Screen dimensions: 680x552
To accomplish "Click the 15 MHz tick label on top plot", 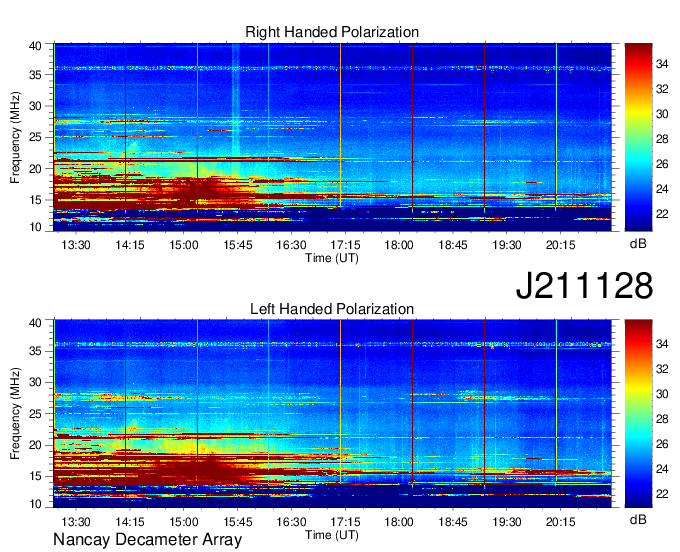I will pyautogui.click(x=35, y=200).
